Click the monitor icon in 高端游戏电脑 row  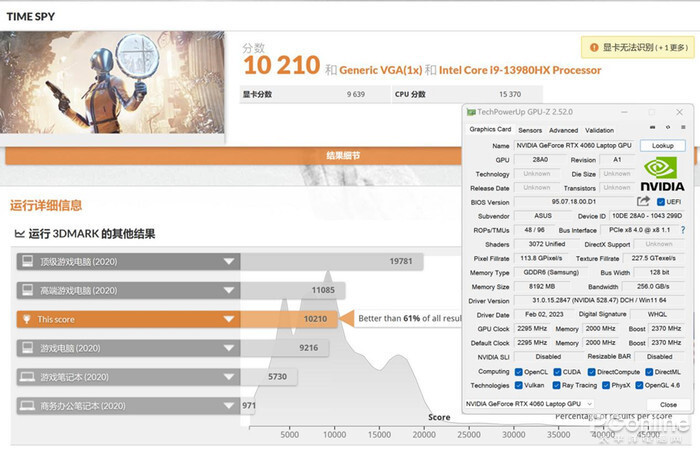point(27,290)
